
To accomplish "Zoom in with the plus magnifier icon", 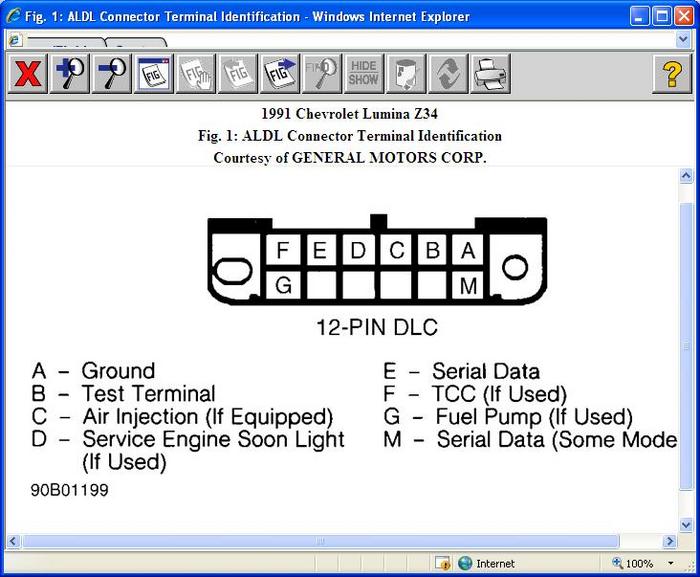I will click(x=70, y=74).
